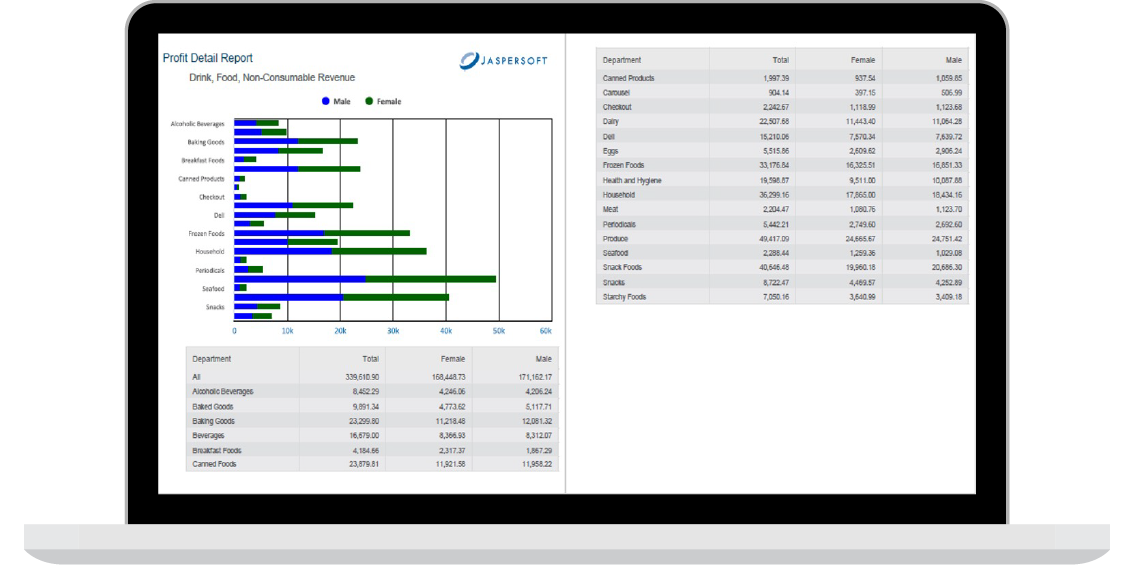Sort by Total header above 1,997.39

781,60
